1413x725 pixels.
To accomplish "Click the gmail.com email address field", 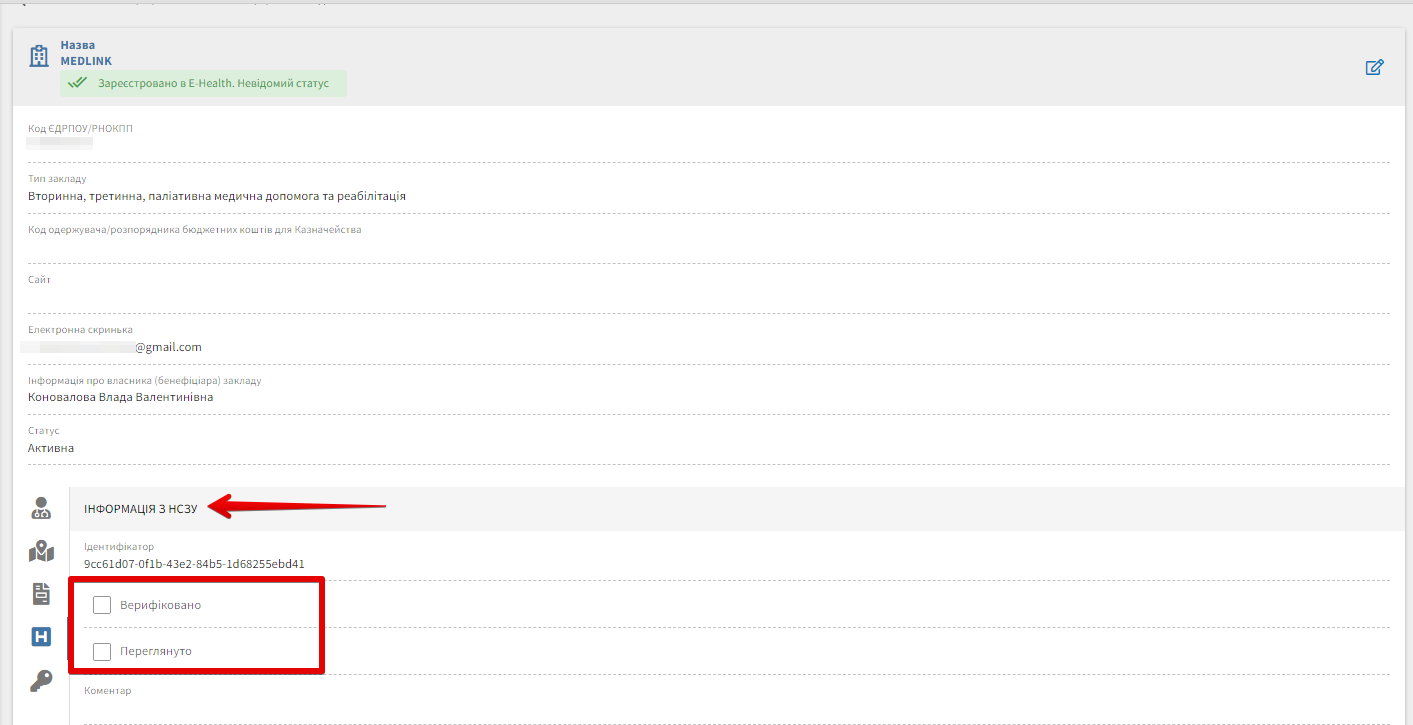I will click(x=115, y=347).
